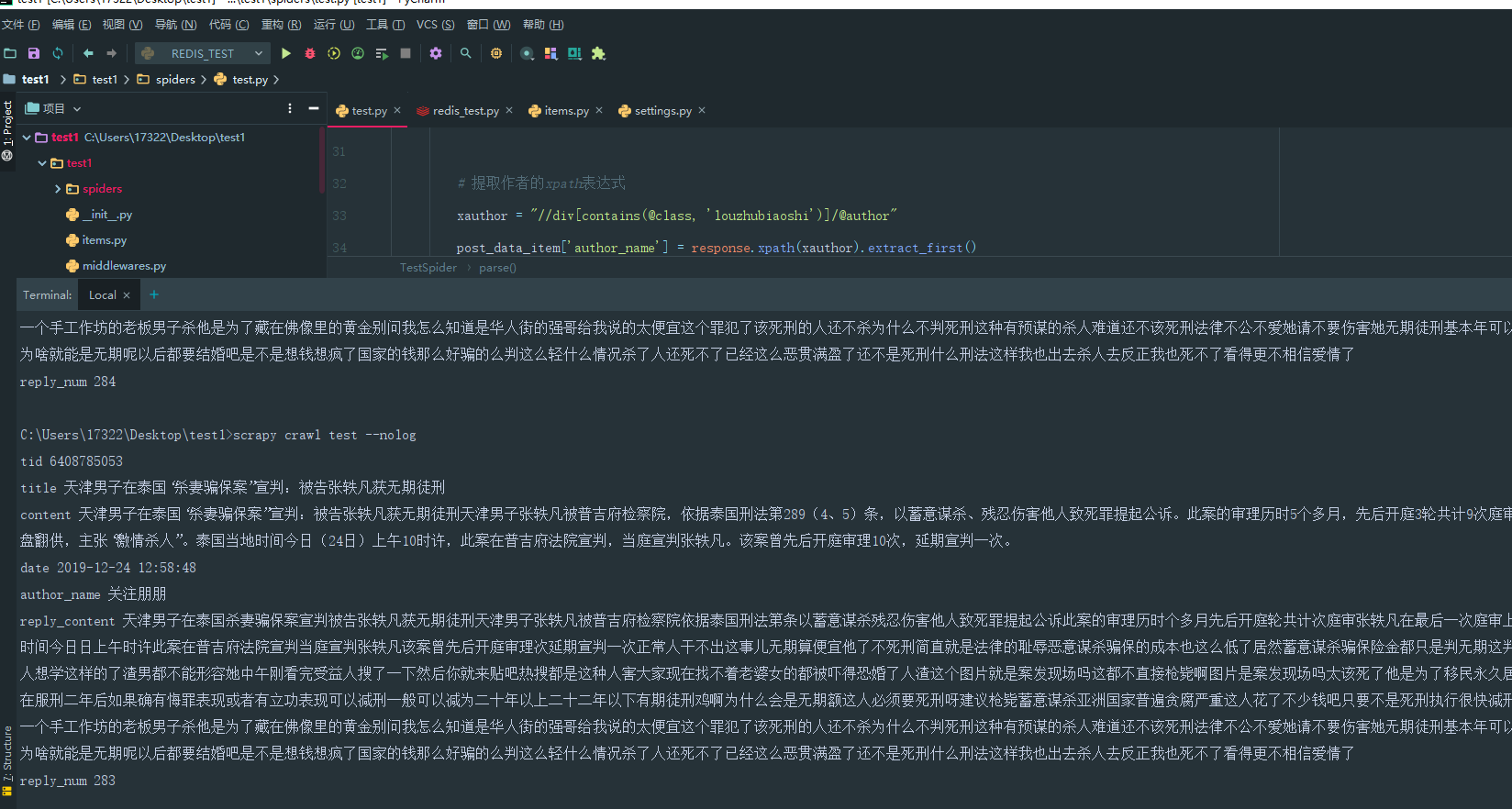The width and height of the screenshot is (1512, 809).
Task: Open settings with the purple gear icon
Action: coord(436,53)
